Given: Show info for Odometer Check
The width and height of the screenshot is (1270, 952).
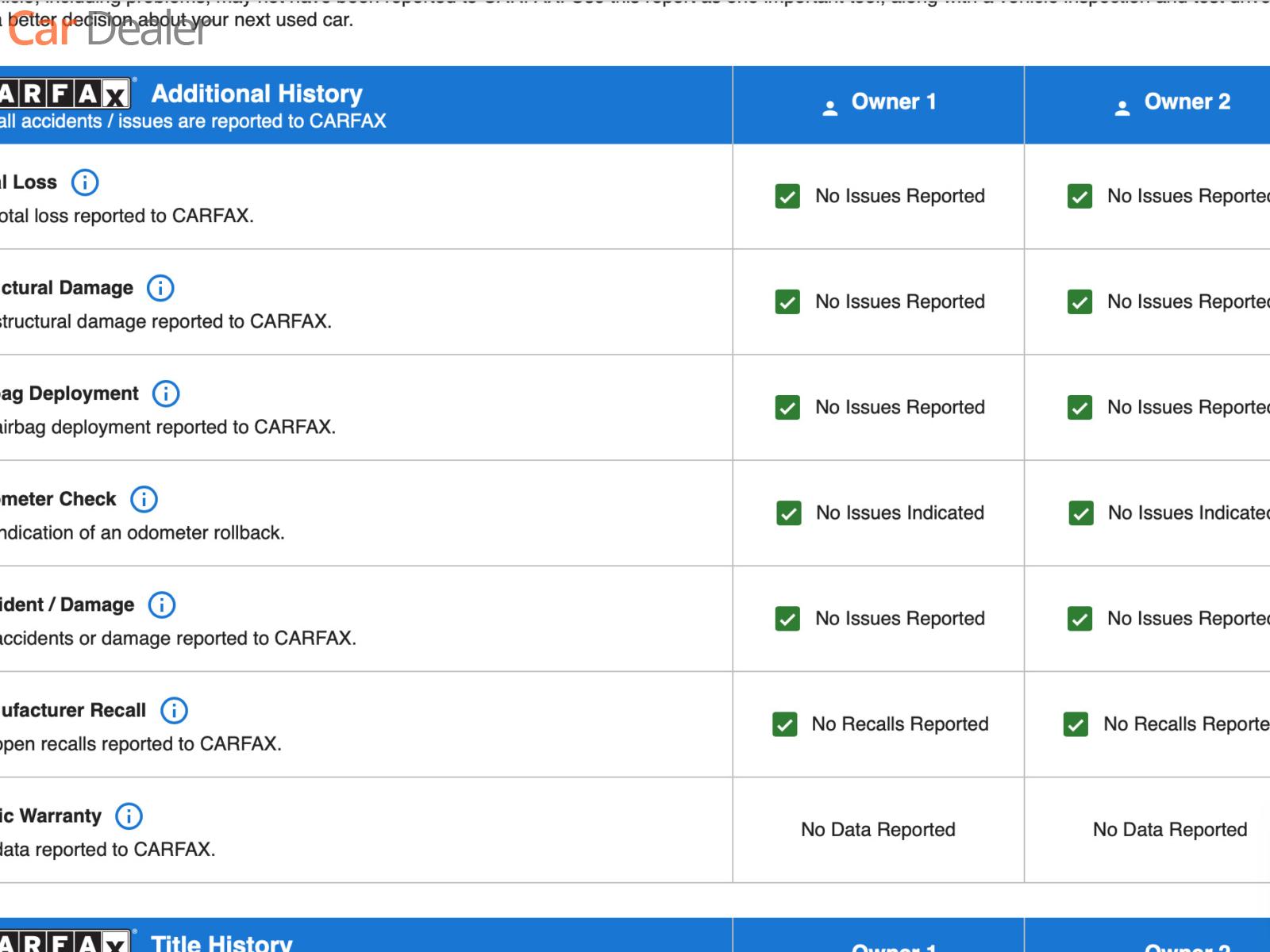Looking at the screenshot, I should (144, 499).
